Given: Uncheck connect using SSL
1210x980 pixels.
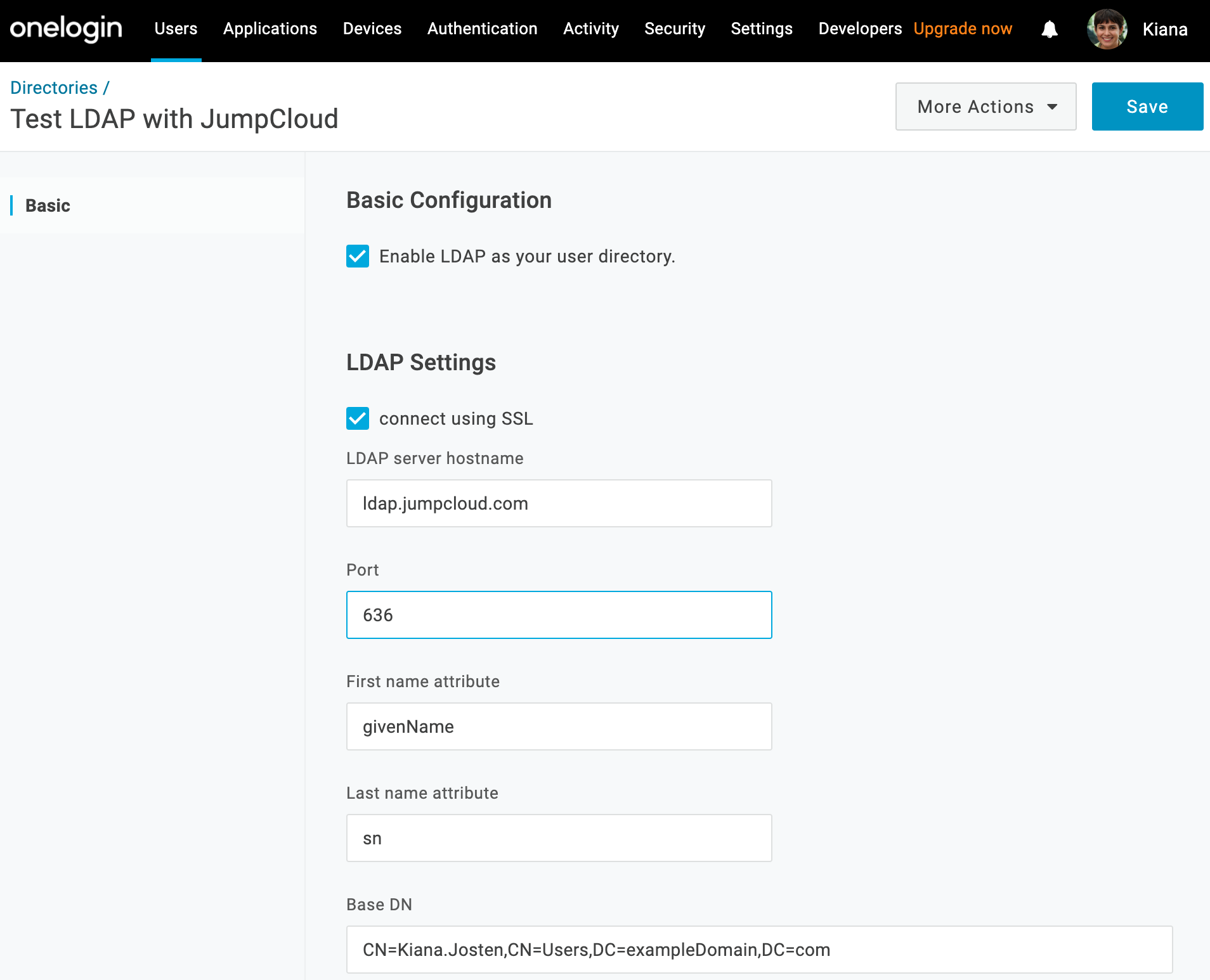Looking at the screenshot, I should click(x=358, y=418).
